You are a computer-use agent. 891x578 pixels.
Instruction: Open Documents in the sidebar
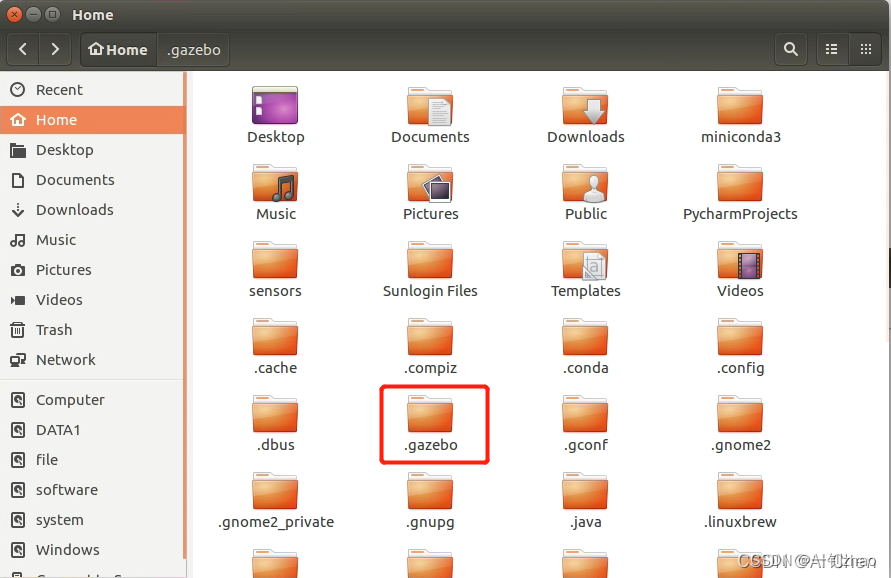point(93,180)
